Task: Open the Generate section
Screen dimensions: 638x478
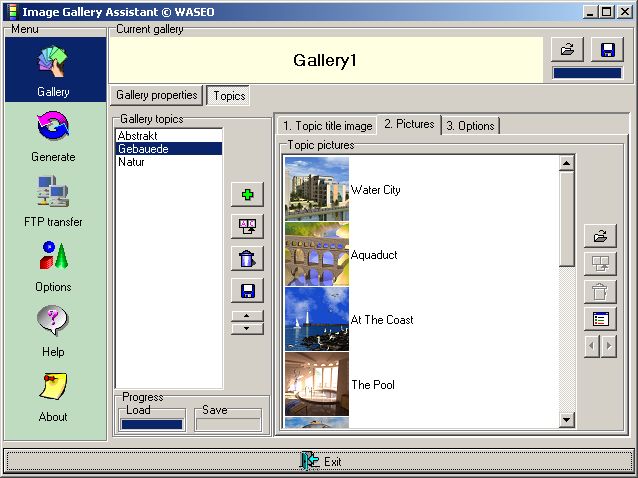Action: pos(53,137)
